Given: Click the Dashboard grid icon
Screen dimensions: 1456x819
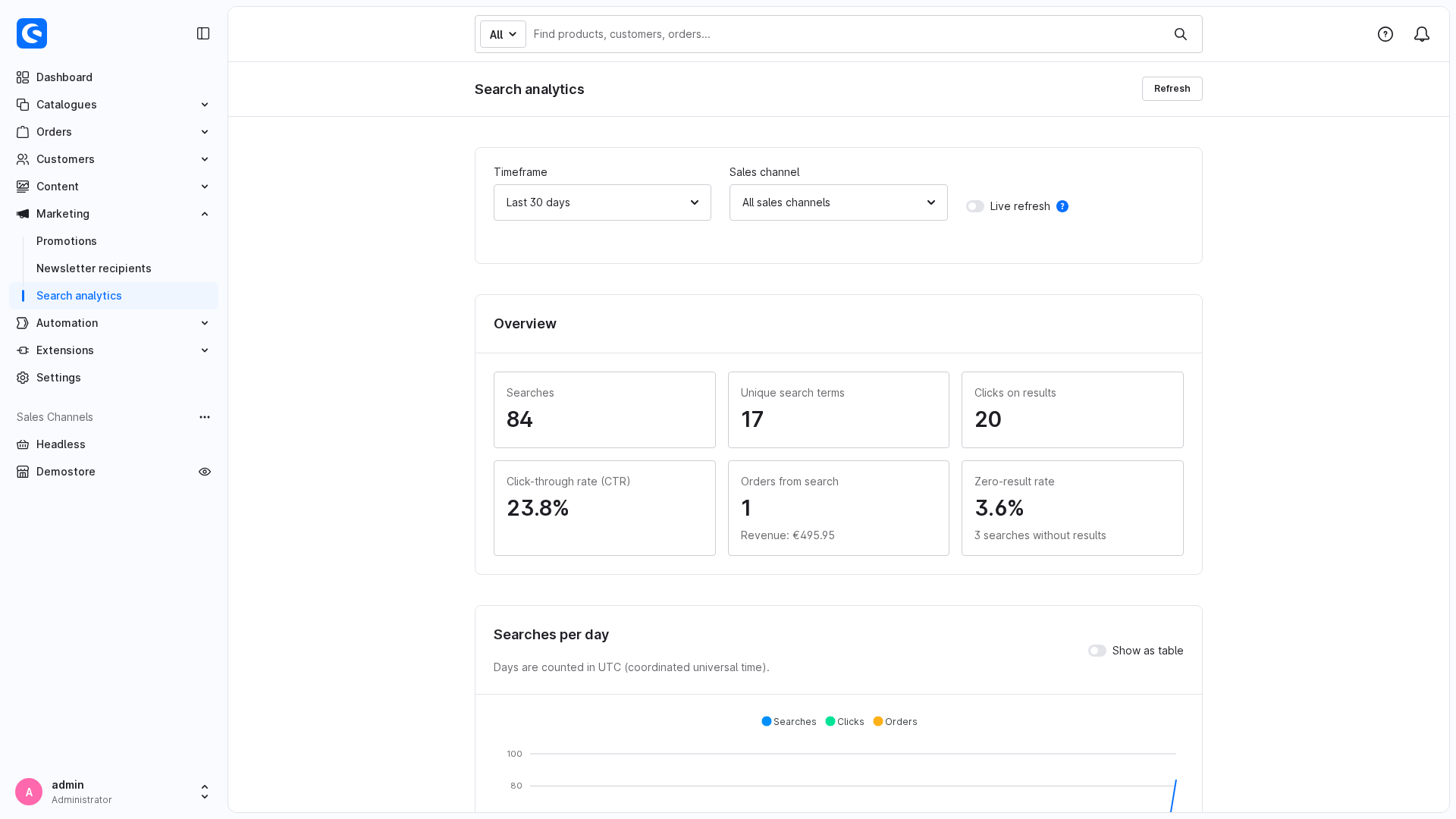Looking at the screenshot, I should pos(23,77).
